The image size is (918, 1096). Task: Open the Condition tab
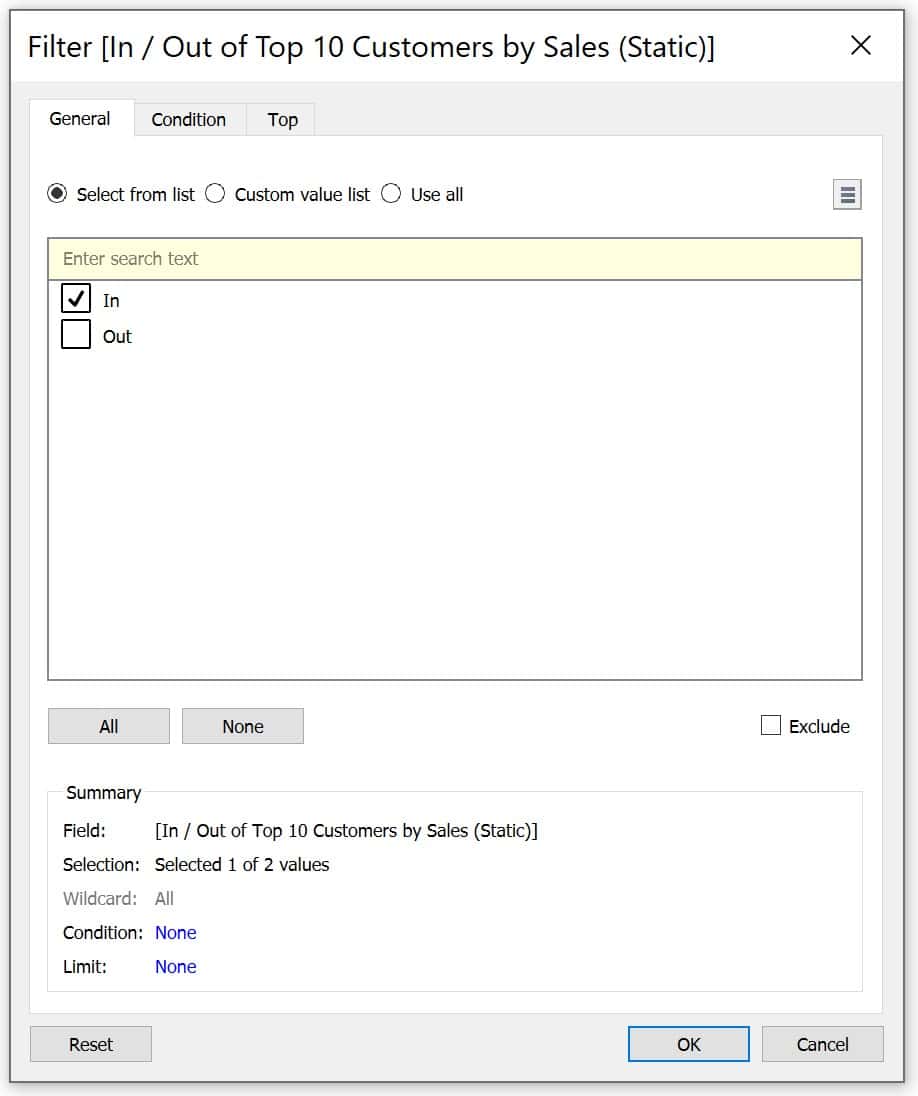pos(189,120)
